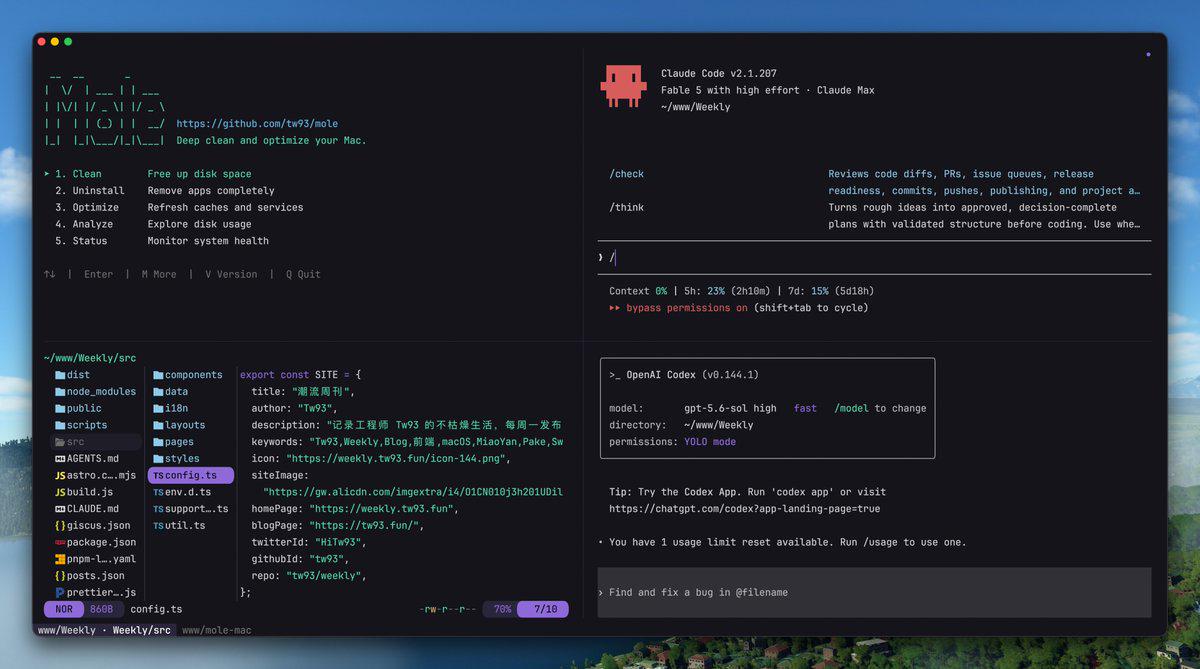Select the build.js JavaScript file icon
Viewport: 1200px width, 669px height.
point(60,492)
